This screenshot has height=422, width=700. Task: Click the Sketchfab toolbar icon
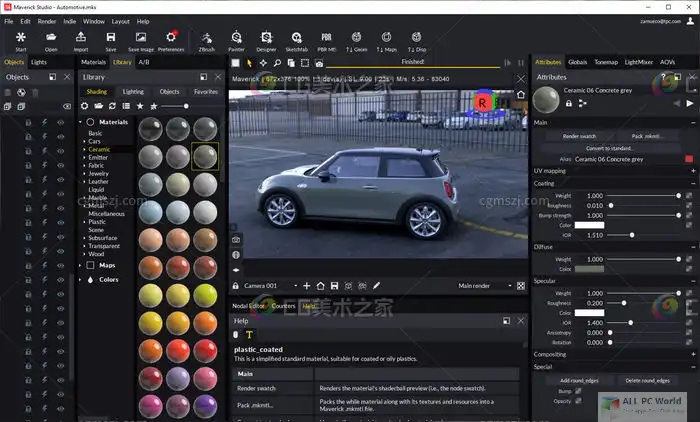click(296, 37)
